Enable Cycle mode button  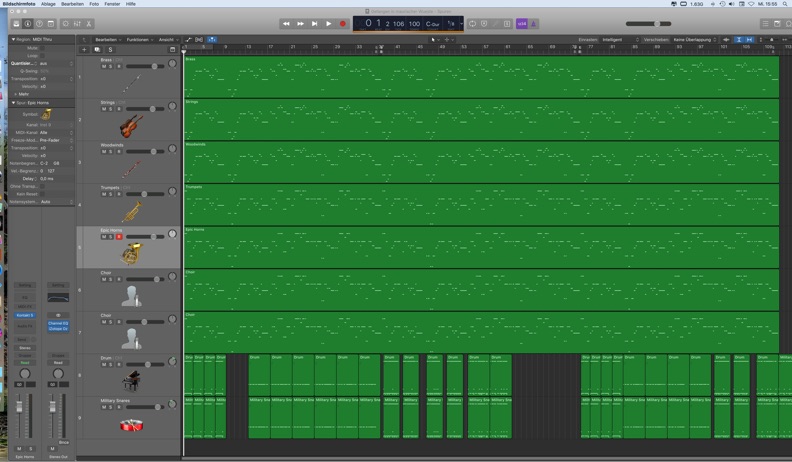[472, 24]
